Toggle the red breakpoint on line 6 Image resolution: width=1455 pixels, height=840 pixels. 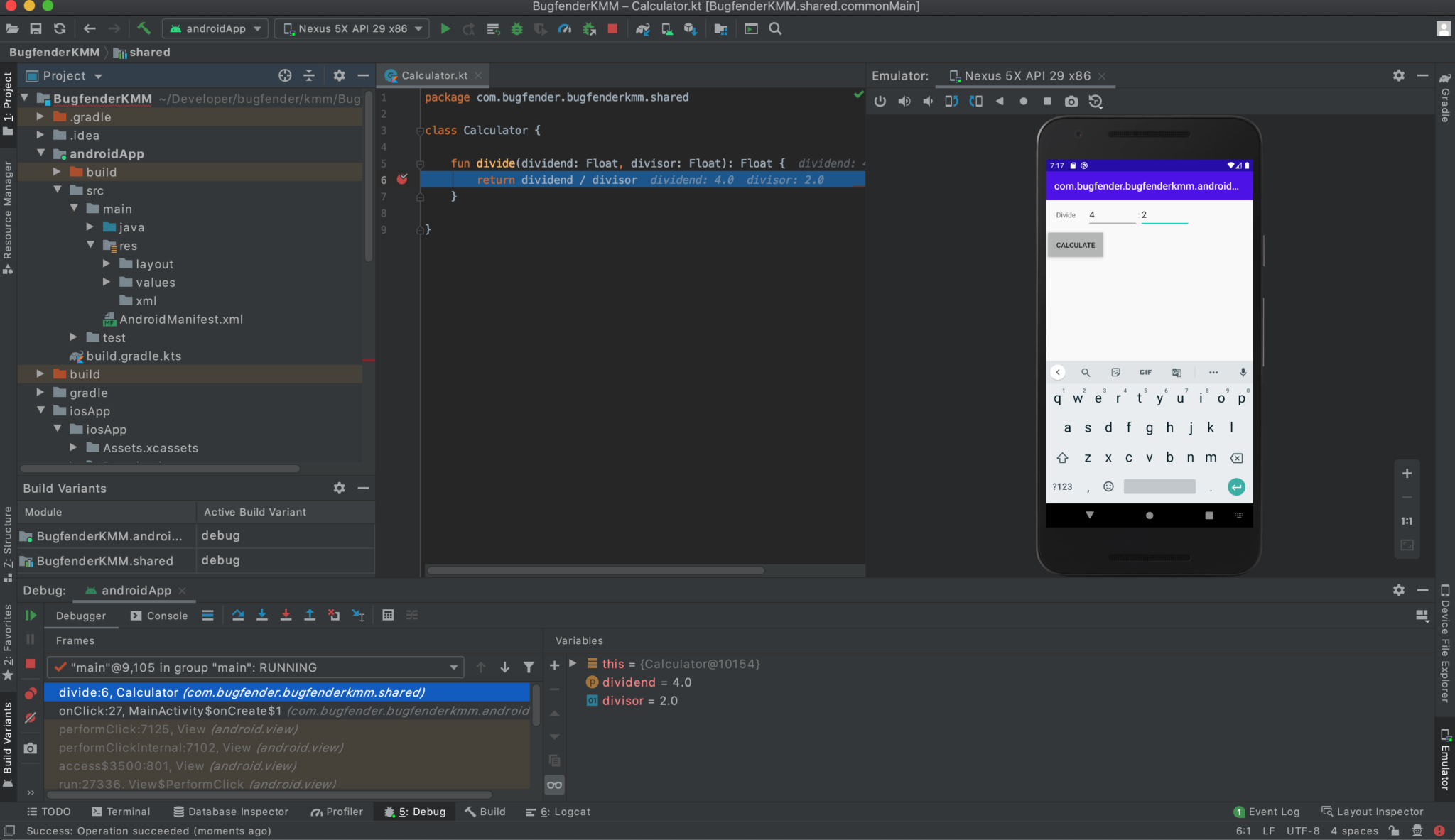pos(402,180)
